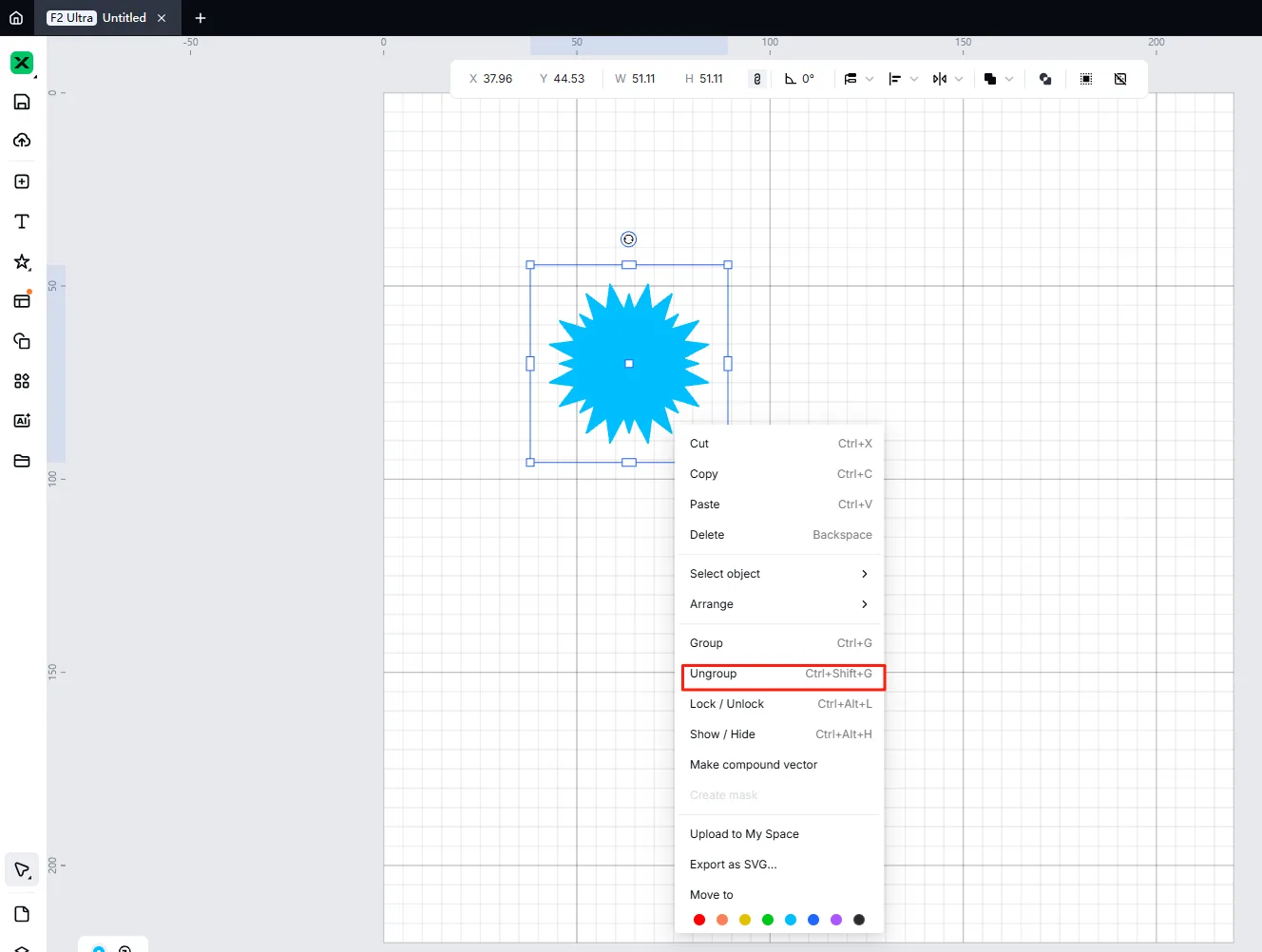Go to the home icon
The width and height of the screenshot is (1262, 952).
pos(16,18)
